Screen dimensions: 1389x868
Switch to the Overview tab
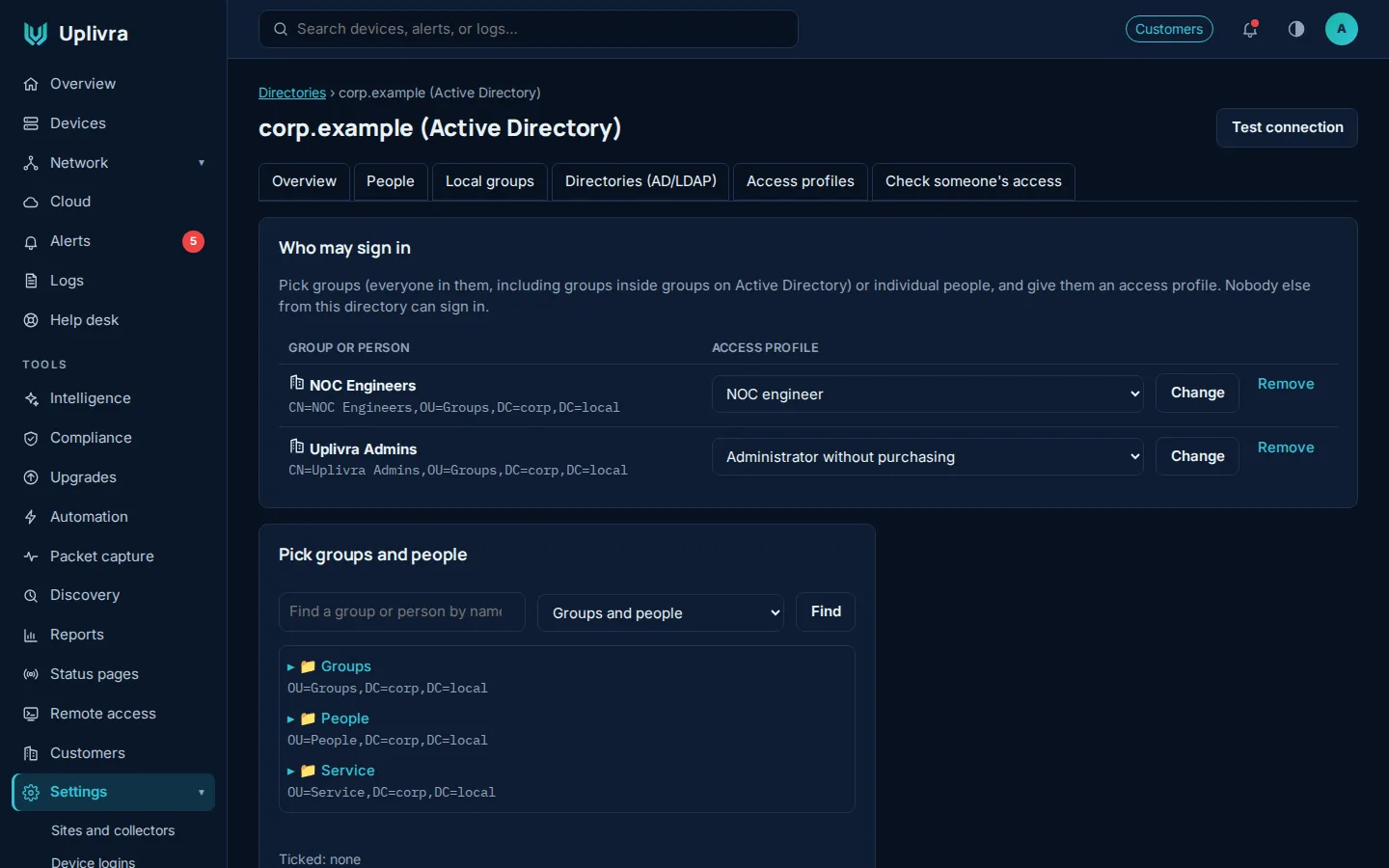(304, 181)
